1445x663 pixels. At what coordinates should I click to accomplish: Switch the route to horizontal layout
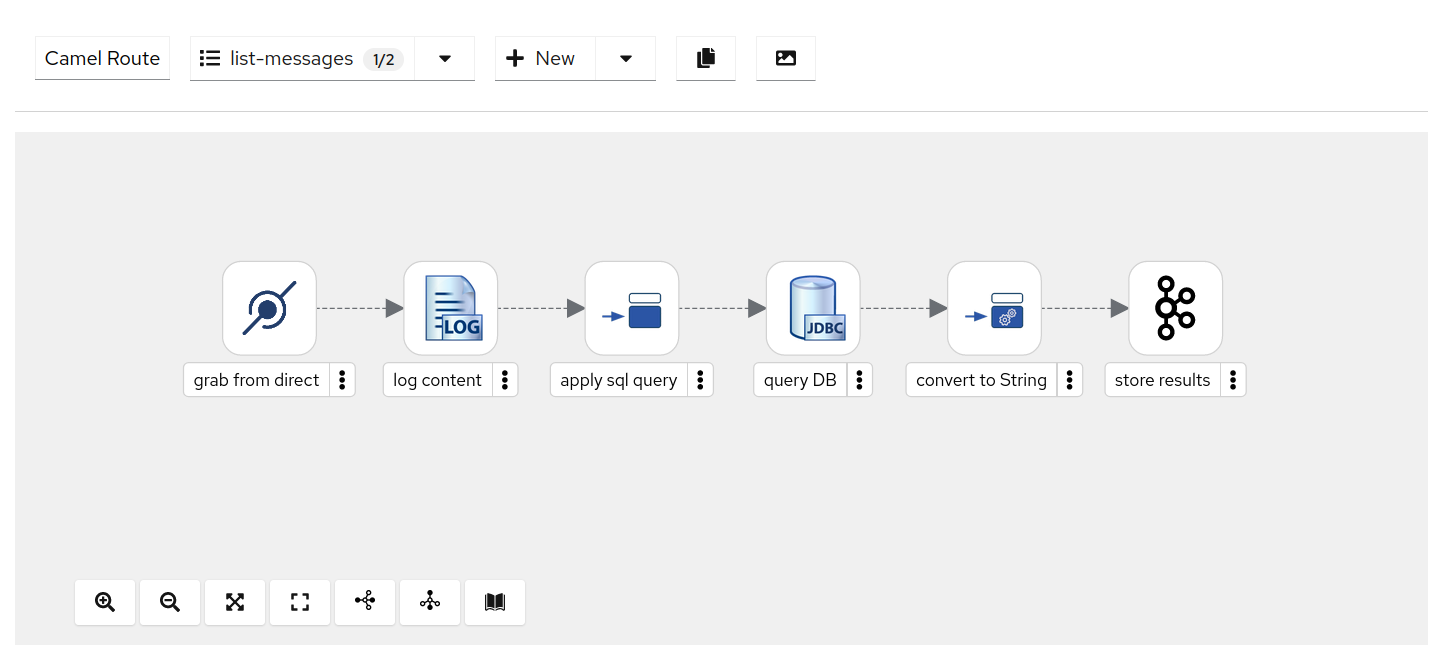point(365,602)
